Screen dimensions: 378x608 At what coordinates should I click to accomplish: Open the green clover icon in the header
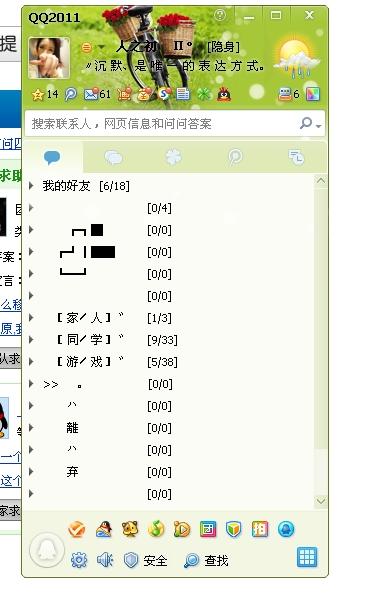tap(204, 94)
